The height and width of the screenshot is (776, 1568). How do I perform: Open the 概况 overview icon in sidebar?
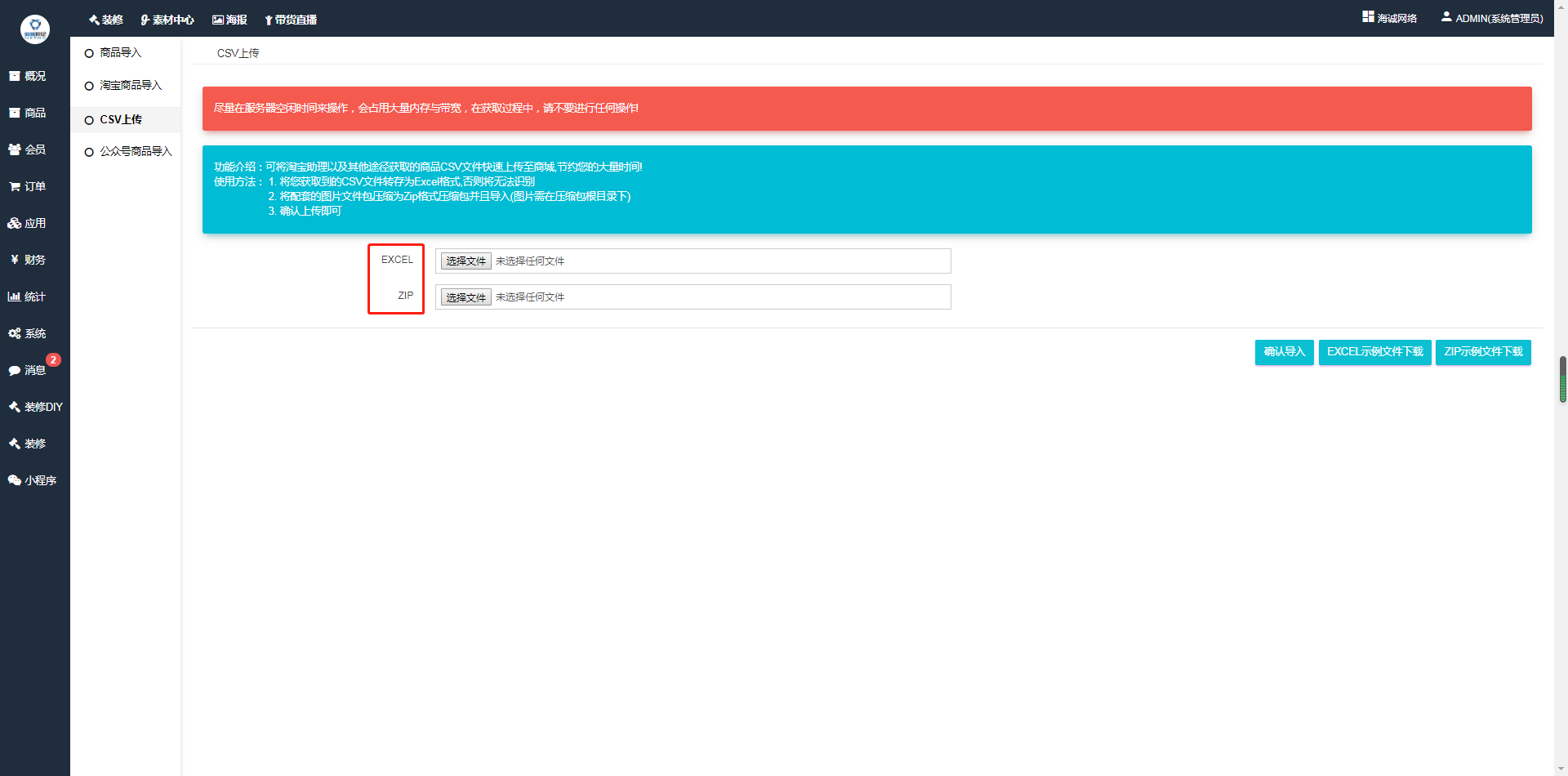point(14,76)
